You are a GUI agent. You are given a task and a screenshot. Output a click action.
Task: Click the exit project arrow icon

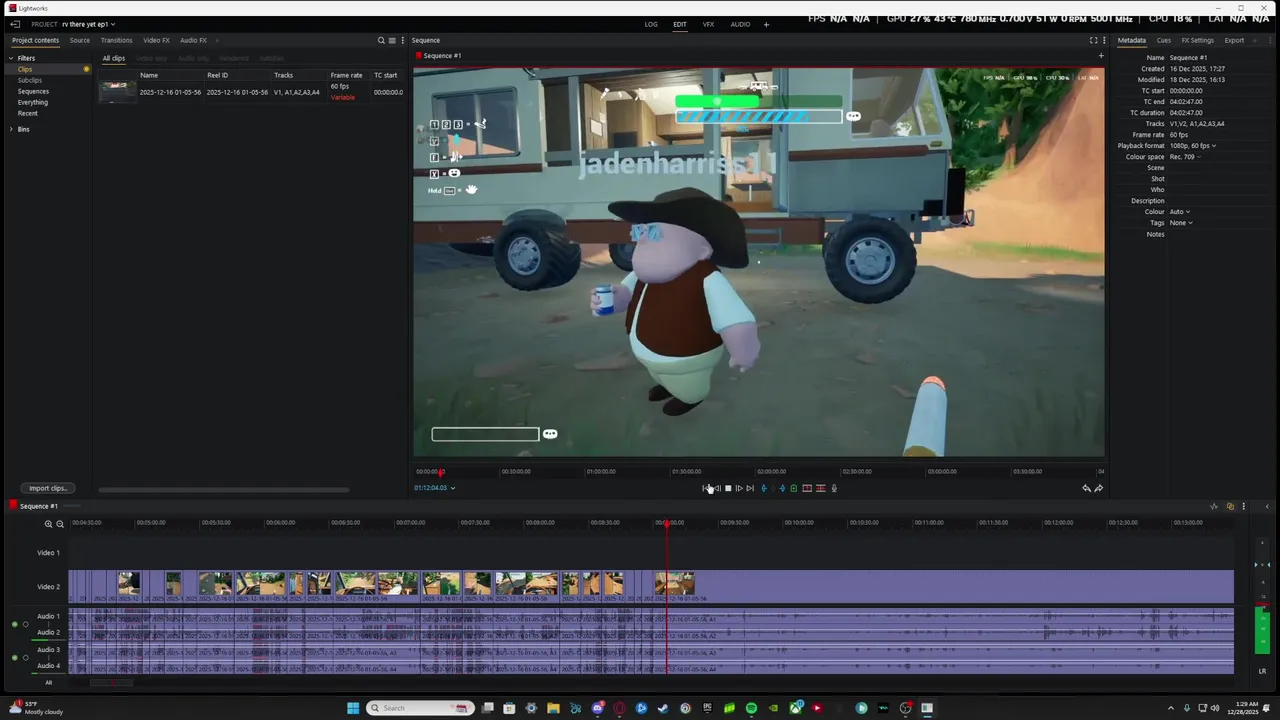(15, 24)
